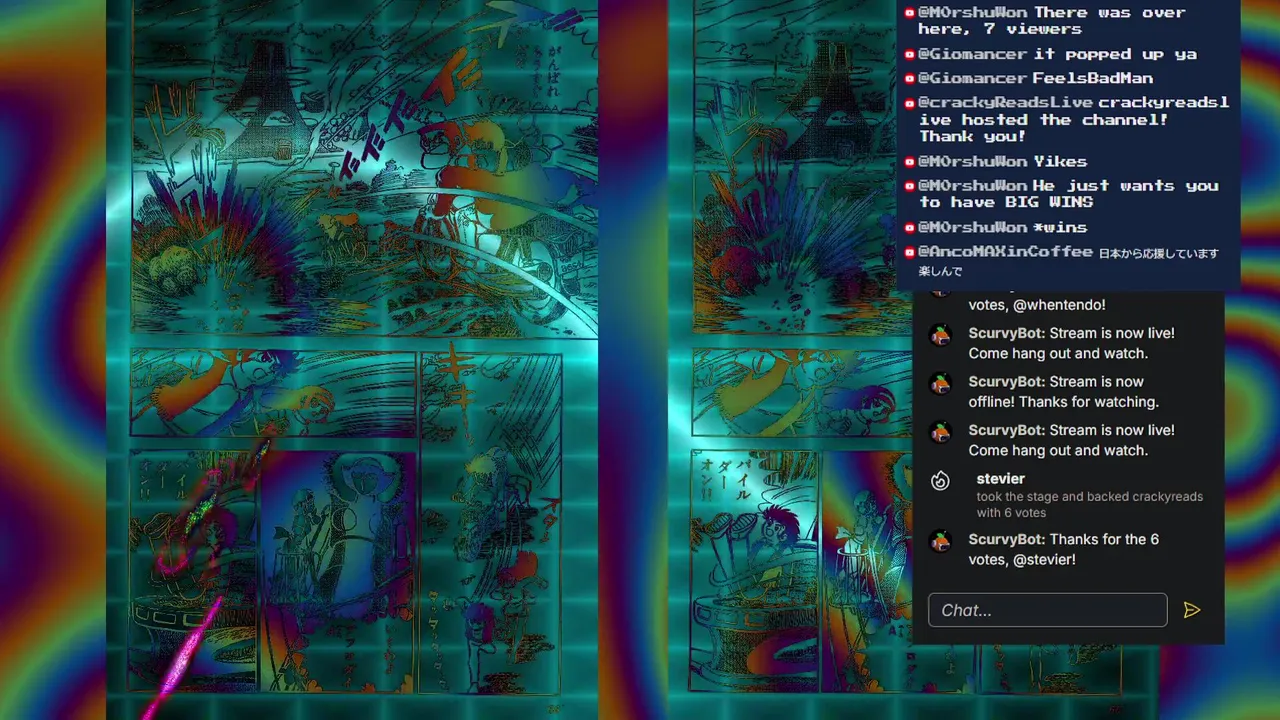Click the FeelsBadMan message text
This screenshot has width=1280, height=720.
(1092, 78)
